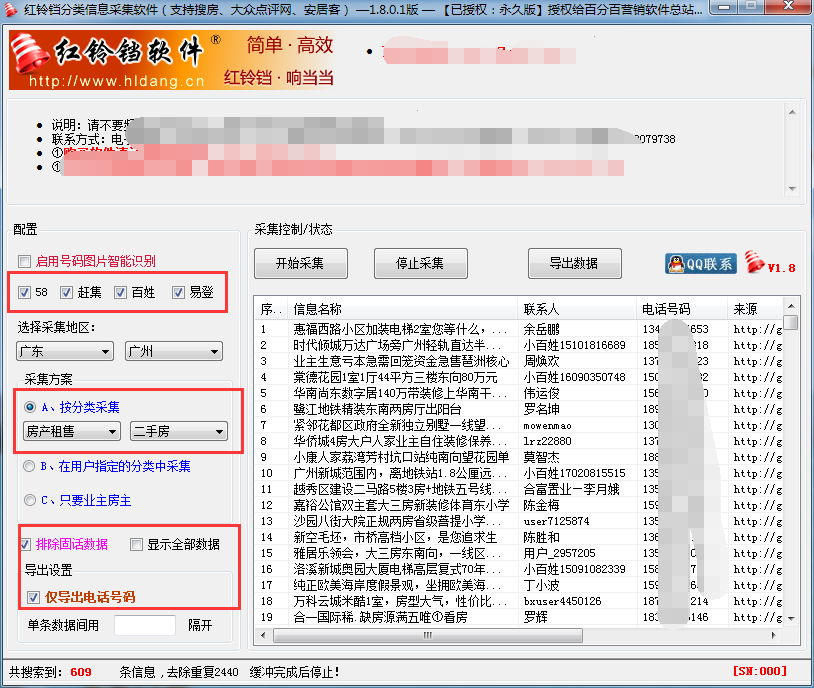Click contact mowenmao in row 7

[x=548, y=426]
